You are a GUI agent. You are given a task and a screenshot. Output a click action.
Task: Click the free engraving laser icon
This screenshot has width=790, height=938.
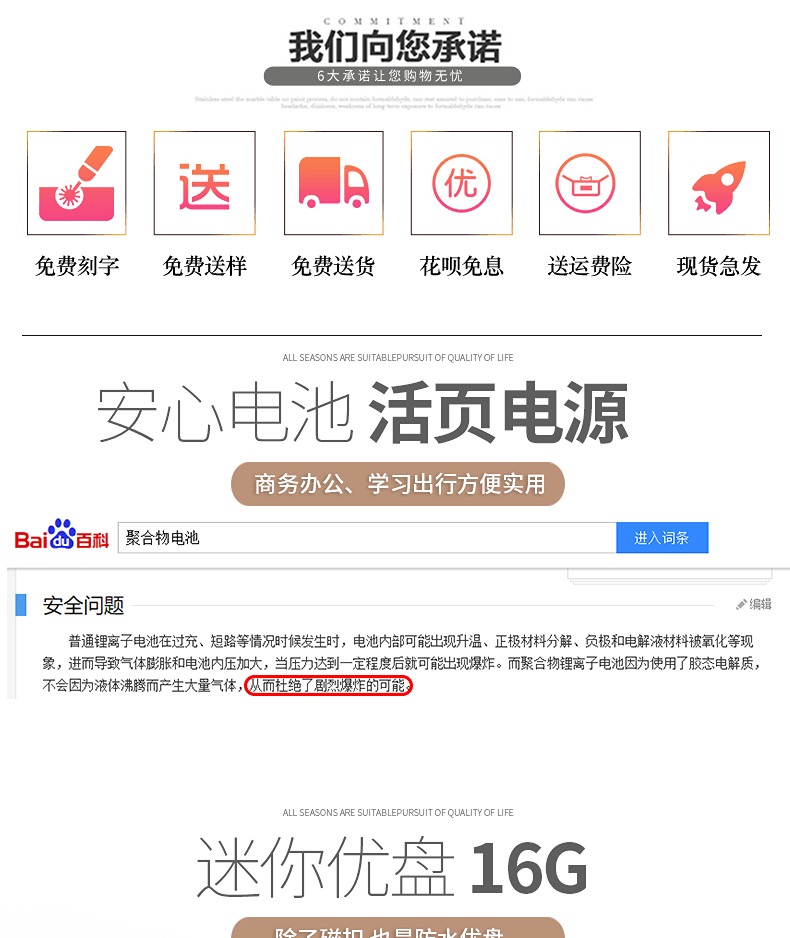click(77, 183)
